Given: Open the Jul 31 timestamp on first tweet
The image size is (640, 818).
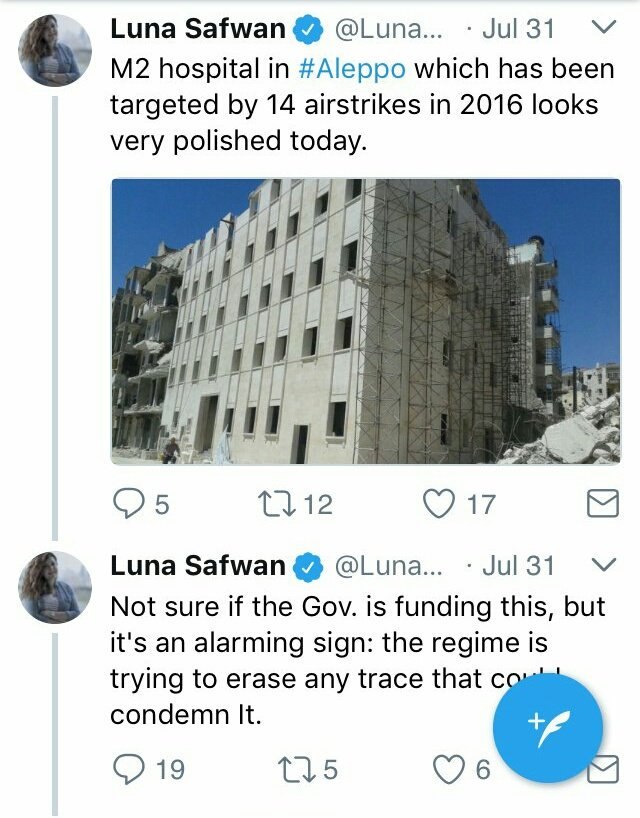Looking at the screenshot, I should coord(518,29).
